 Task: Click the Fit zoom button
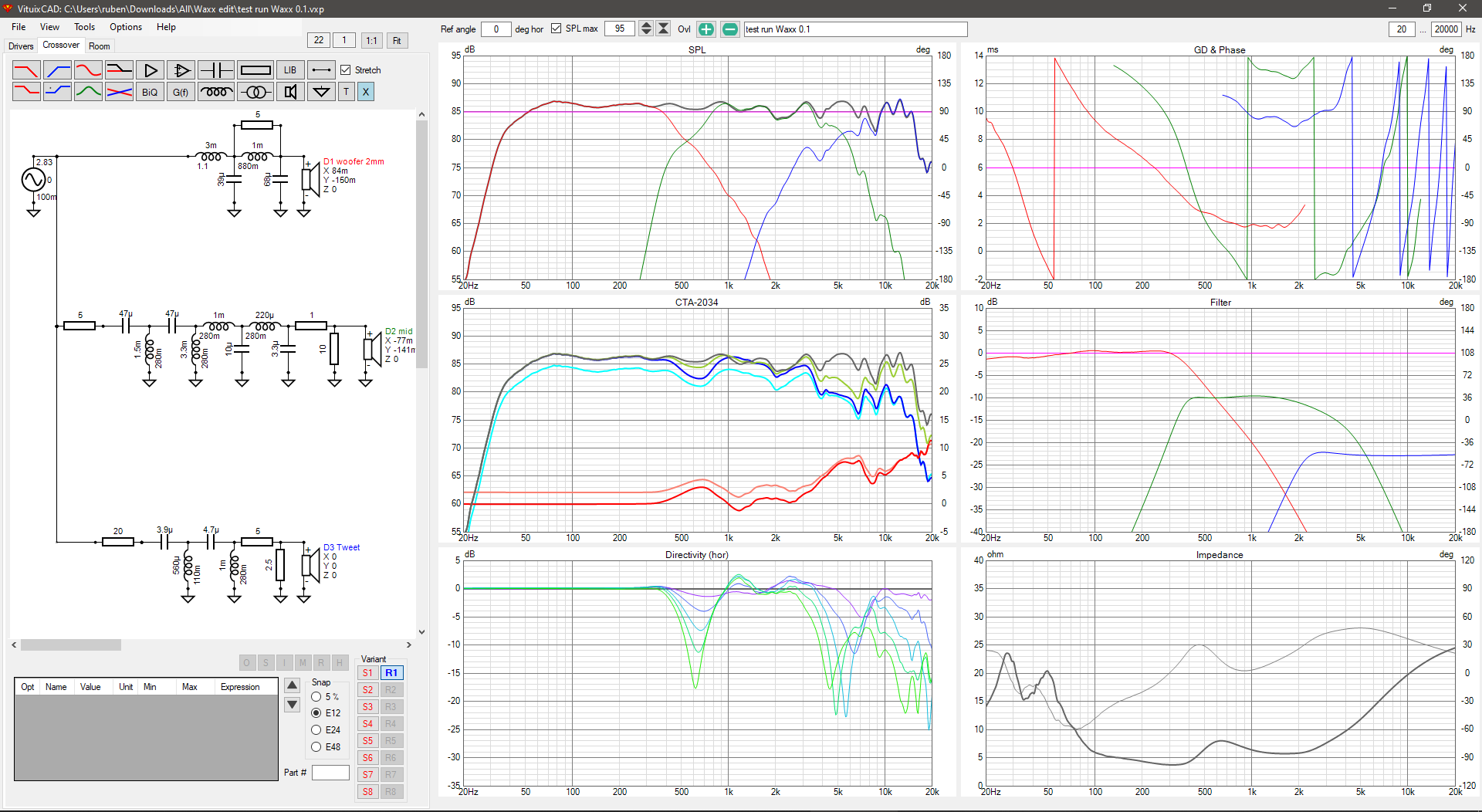397,41
